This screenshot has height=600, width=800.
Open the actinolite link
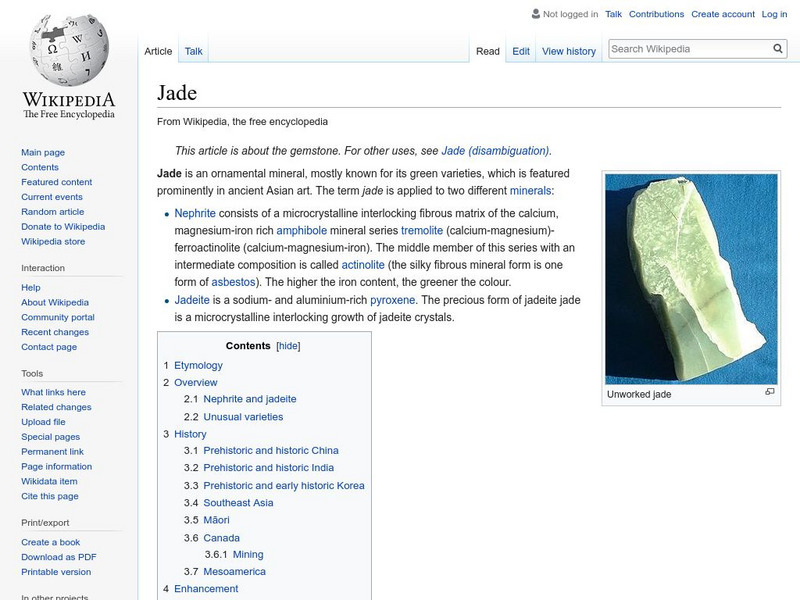[363, 265]
